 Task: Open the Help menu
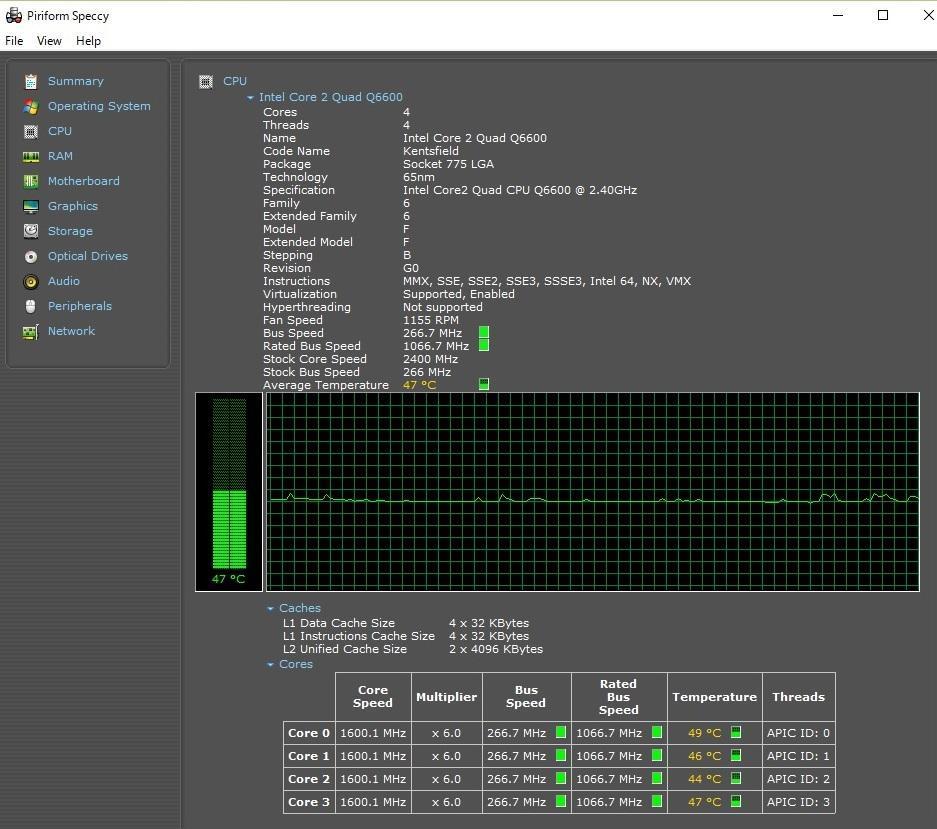click(x=88, y=41)
